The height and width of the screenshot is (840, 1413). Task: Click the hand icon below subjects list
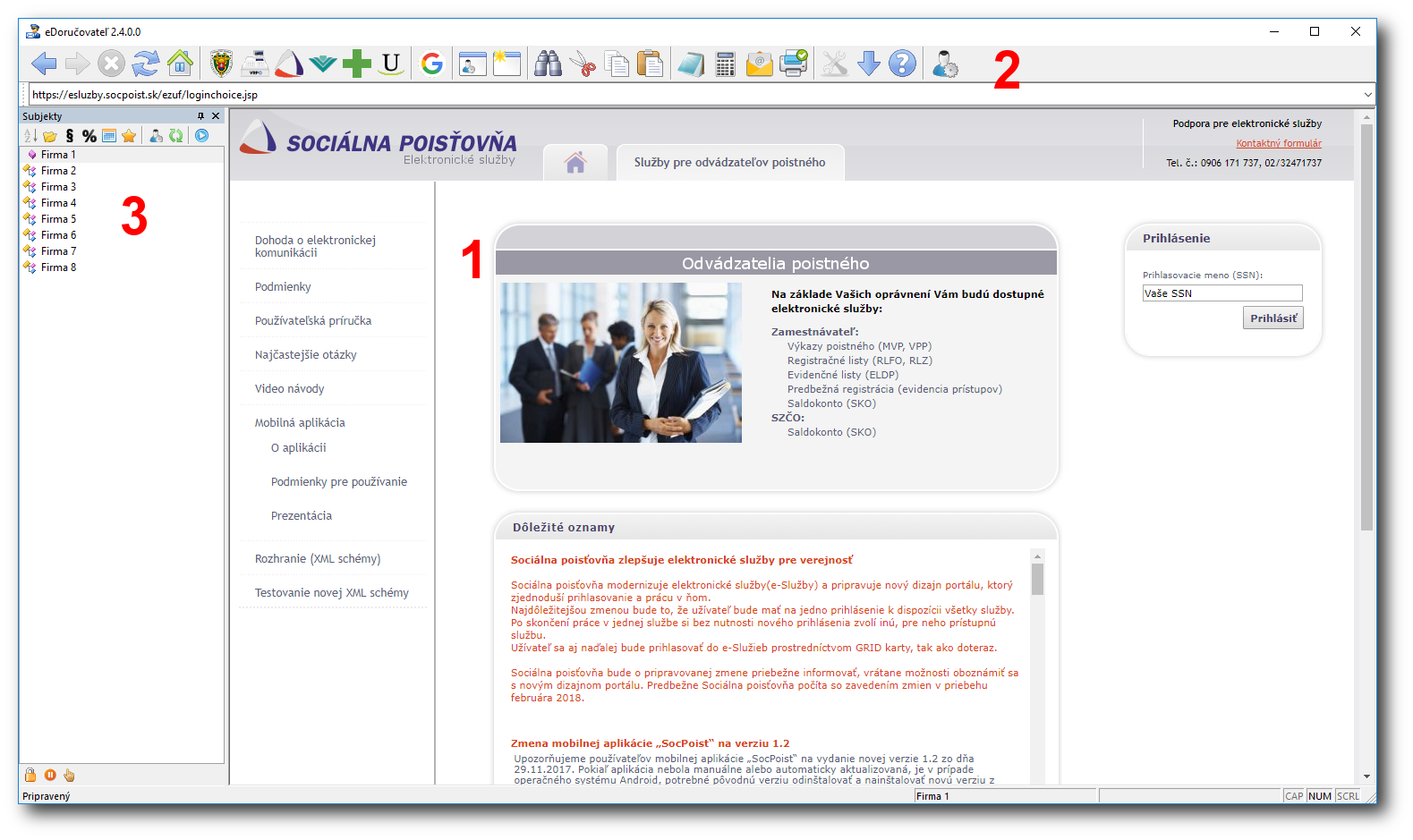click(x=69, y=775)
